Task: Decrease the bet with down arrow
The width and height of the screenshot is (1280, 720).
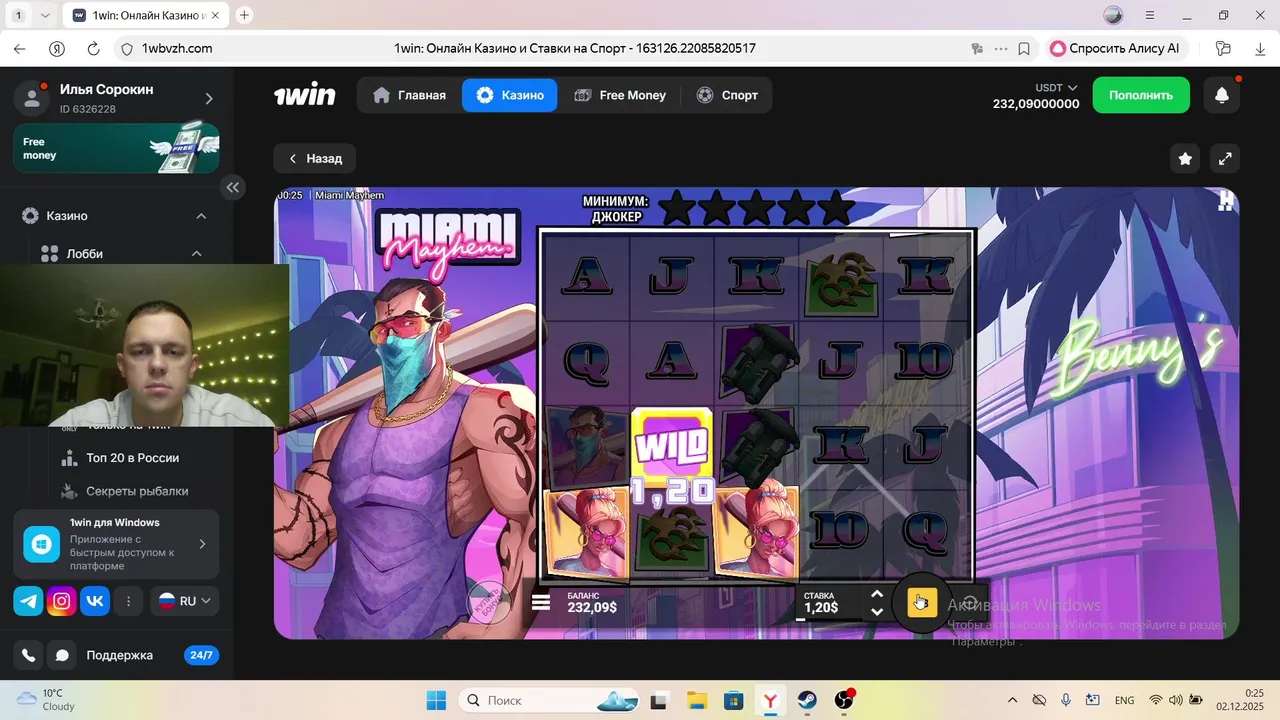Action: pyautogui.click(x=877, y=611)
